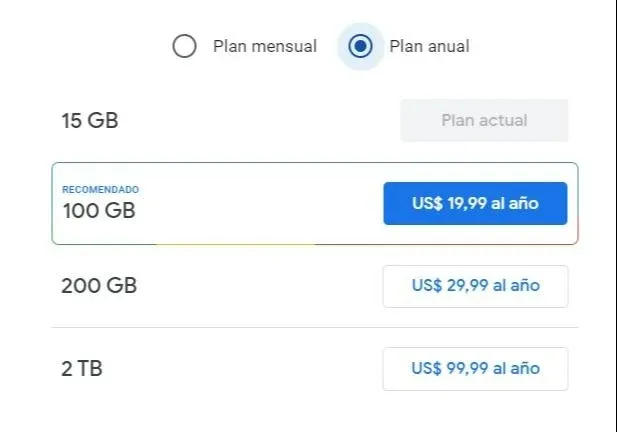The image size is (617, 432).
Task: Buy 100 GB for US$ 19,99 al año
Action: pyautogui.click(x=475, y=203)
